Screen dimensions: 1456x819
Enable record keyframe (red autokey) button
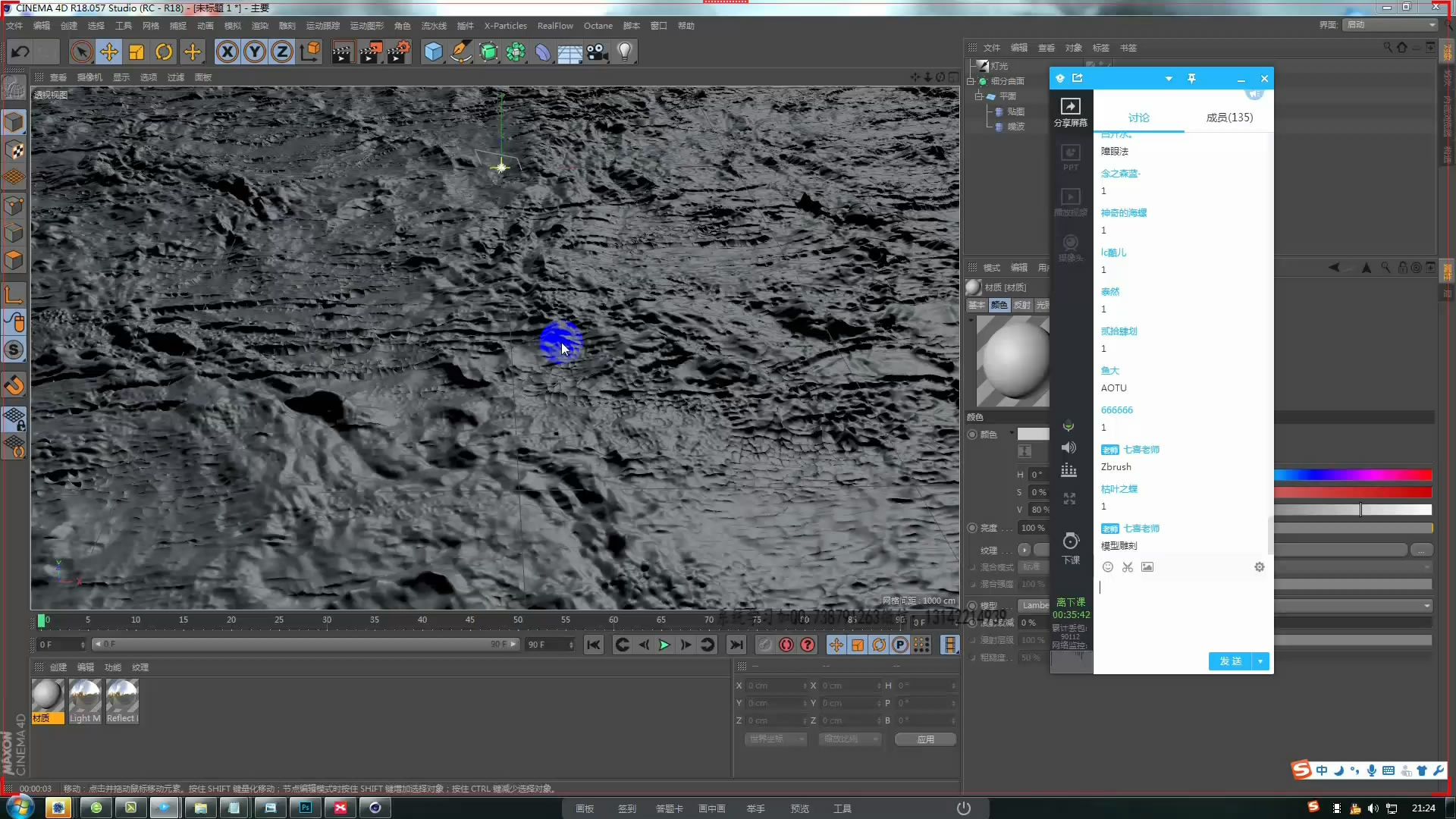[x=786, y=645]
